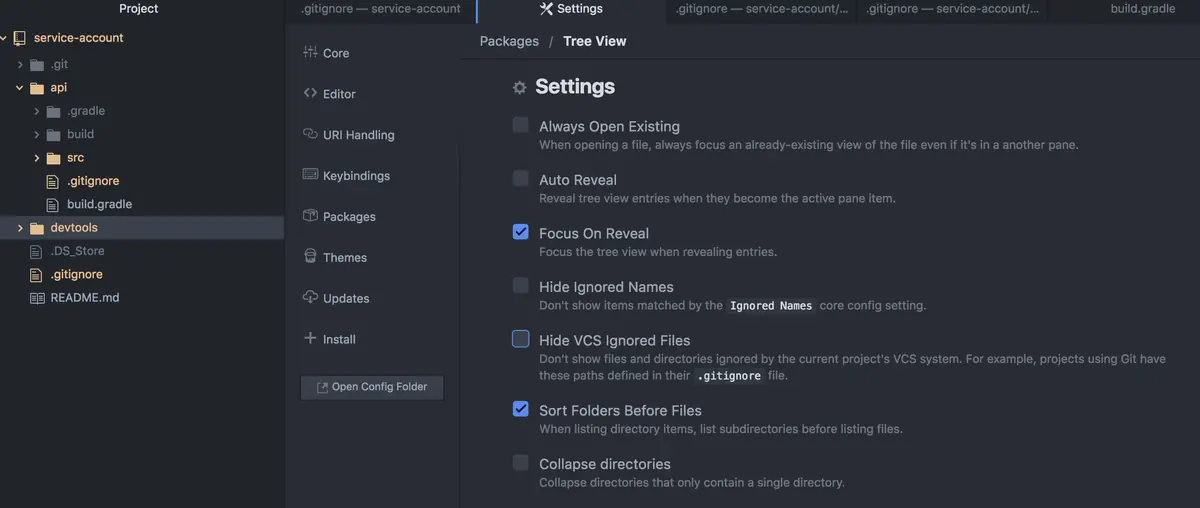Switch to the Settings tab

click(571, 9)
